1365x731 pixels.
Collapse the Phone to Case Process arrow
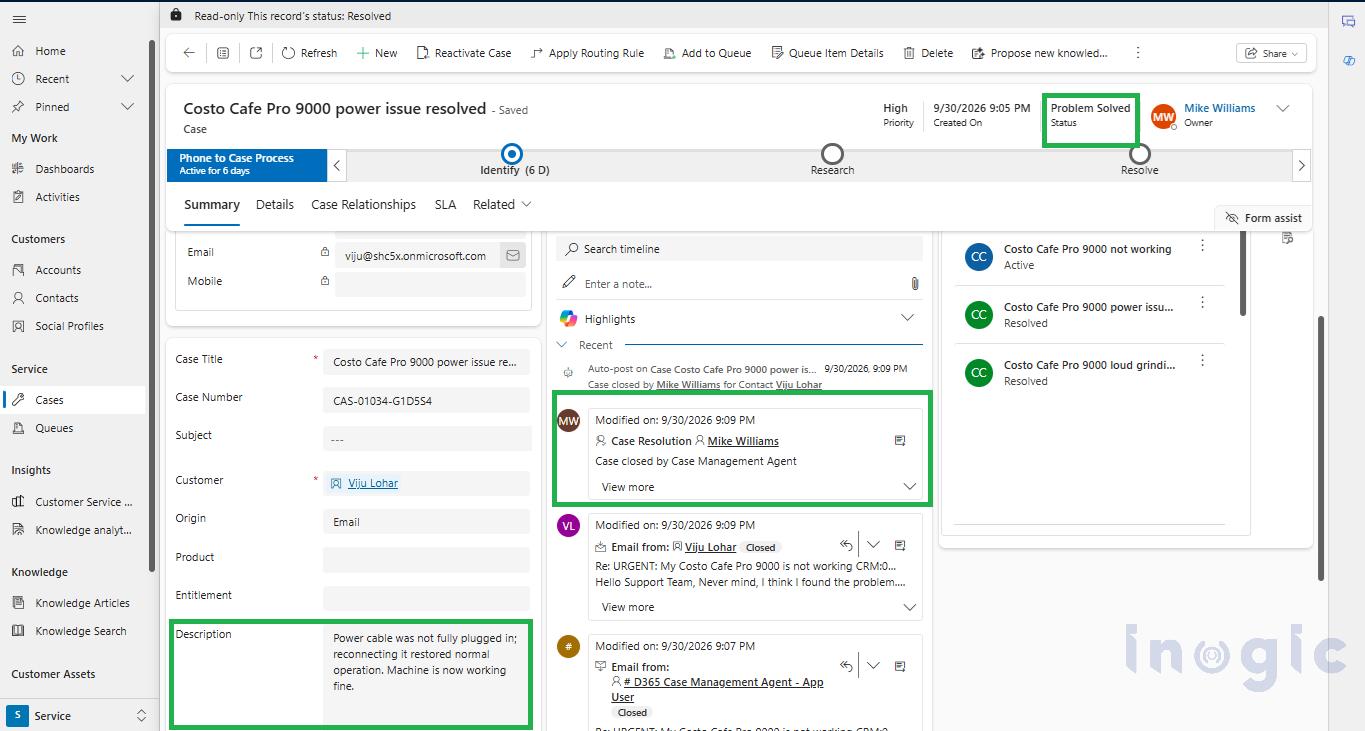(337, 166)
